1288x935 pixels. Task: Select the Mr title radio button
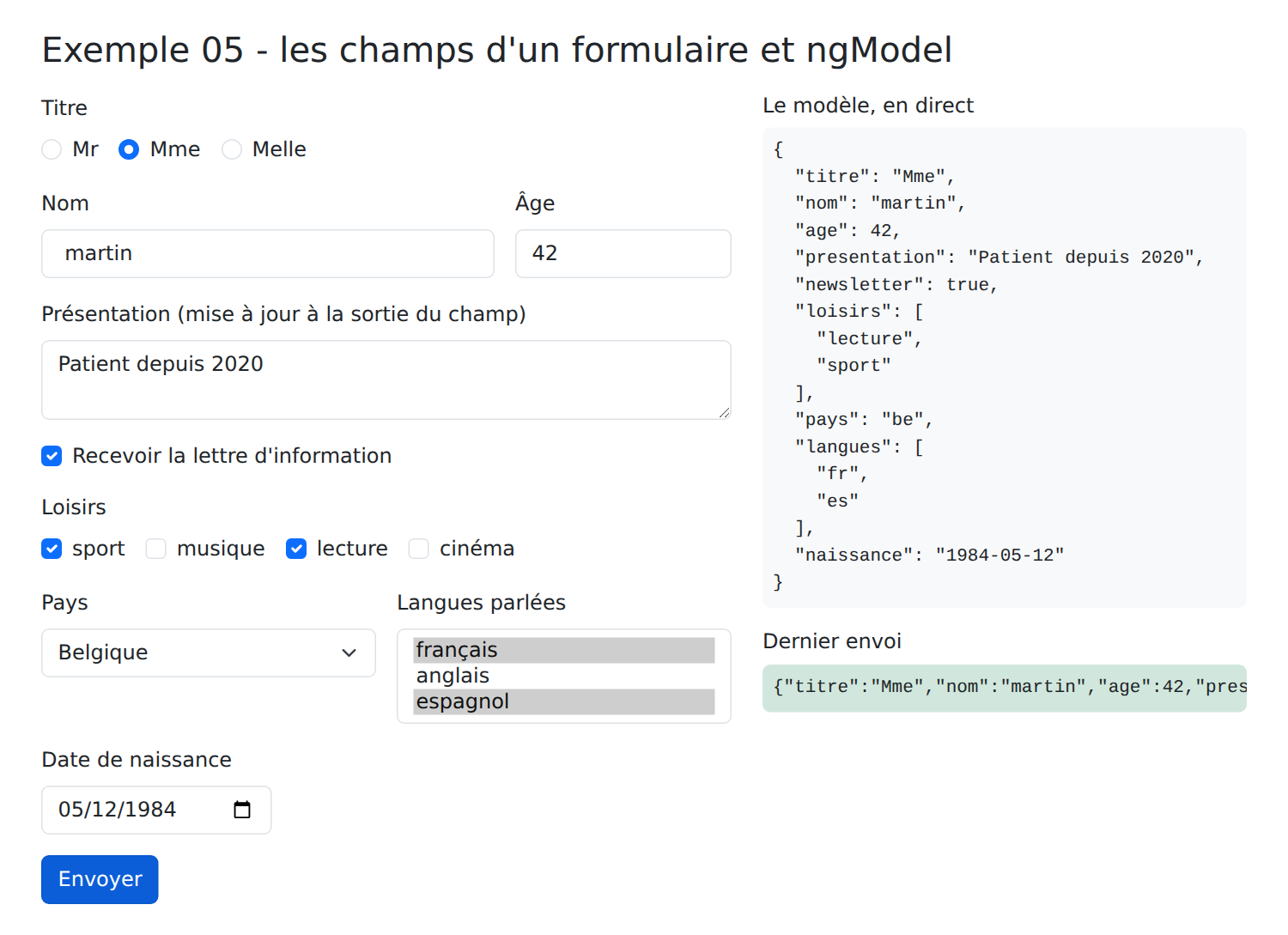coord(52,149)
